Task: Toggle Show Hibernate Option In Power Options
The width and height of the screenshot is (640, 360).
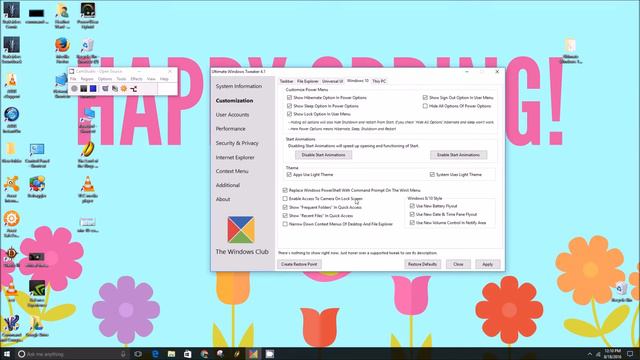Action: 289,98
